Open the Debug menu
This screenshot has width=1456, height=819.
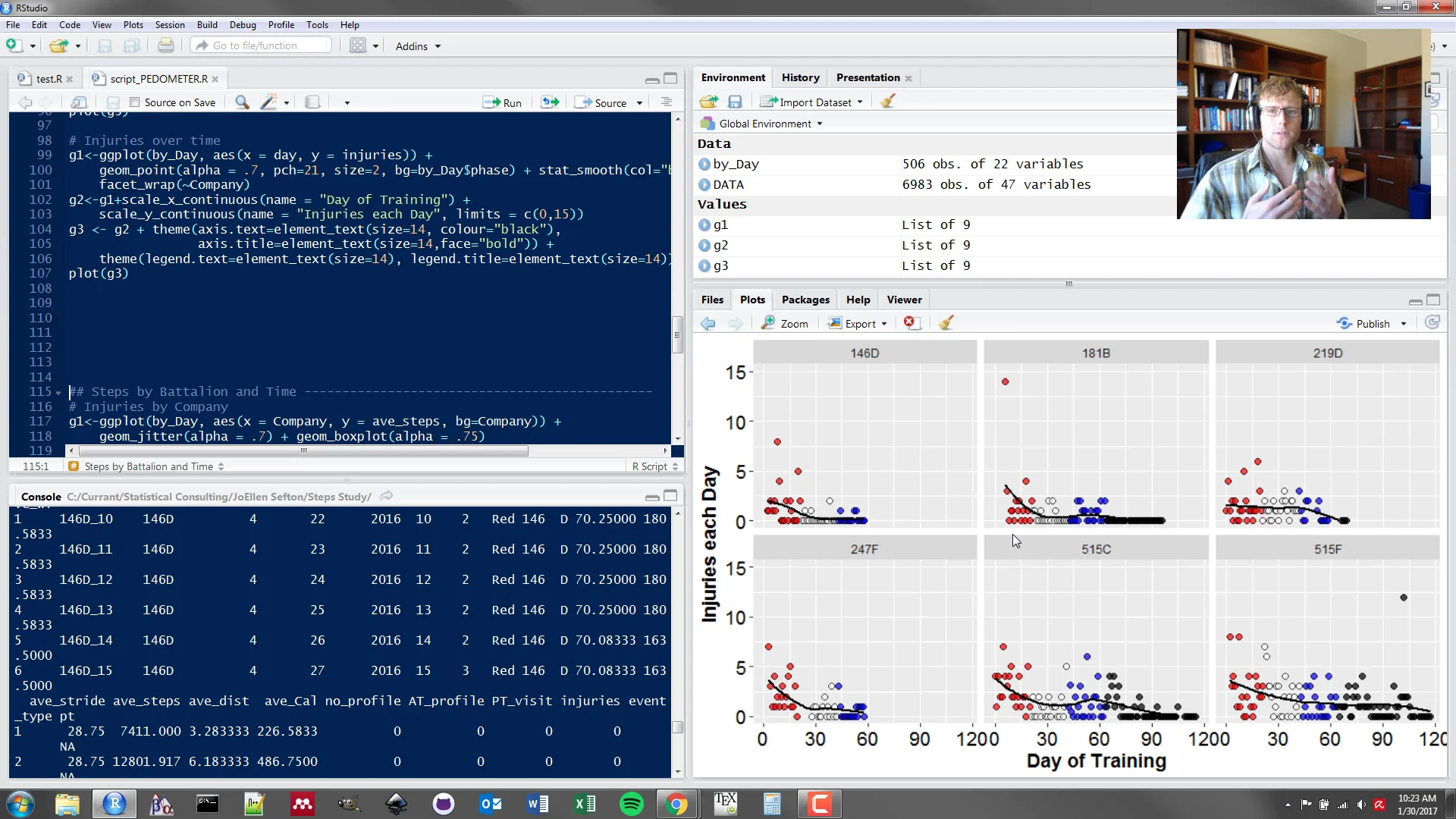pos(243,25)
